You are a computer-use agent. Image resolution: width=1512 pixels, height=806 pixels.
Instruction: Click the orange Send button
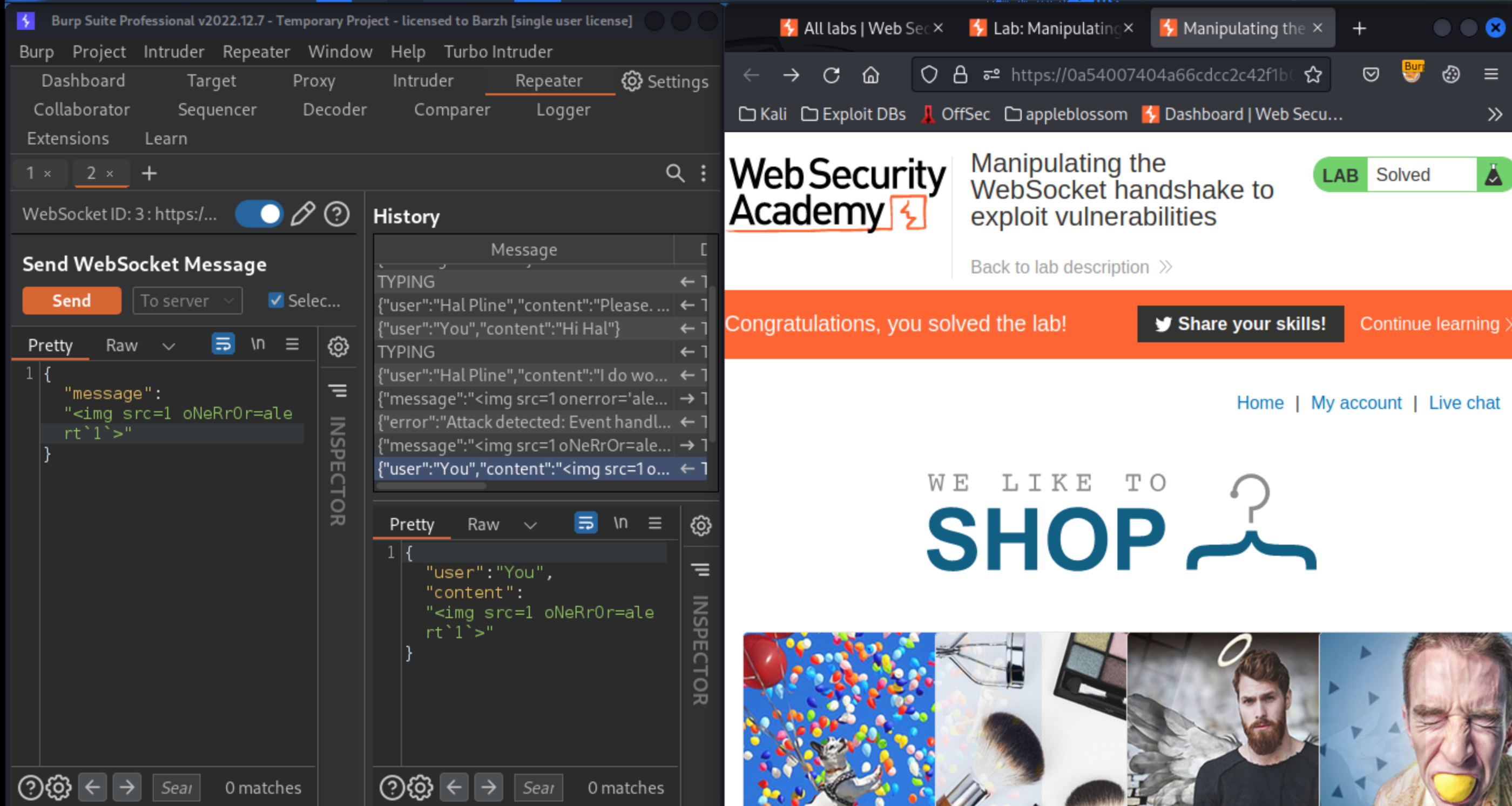(x=72, y=300)
